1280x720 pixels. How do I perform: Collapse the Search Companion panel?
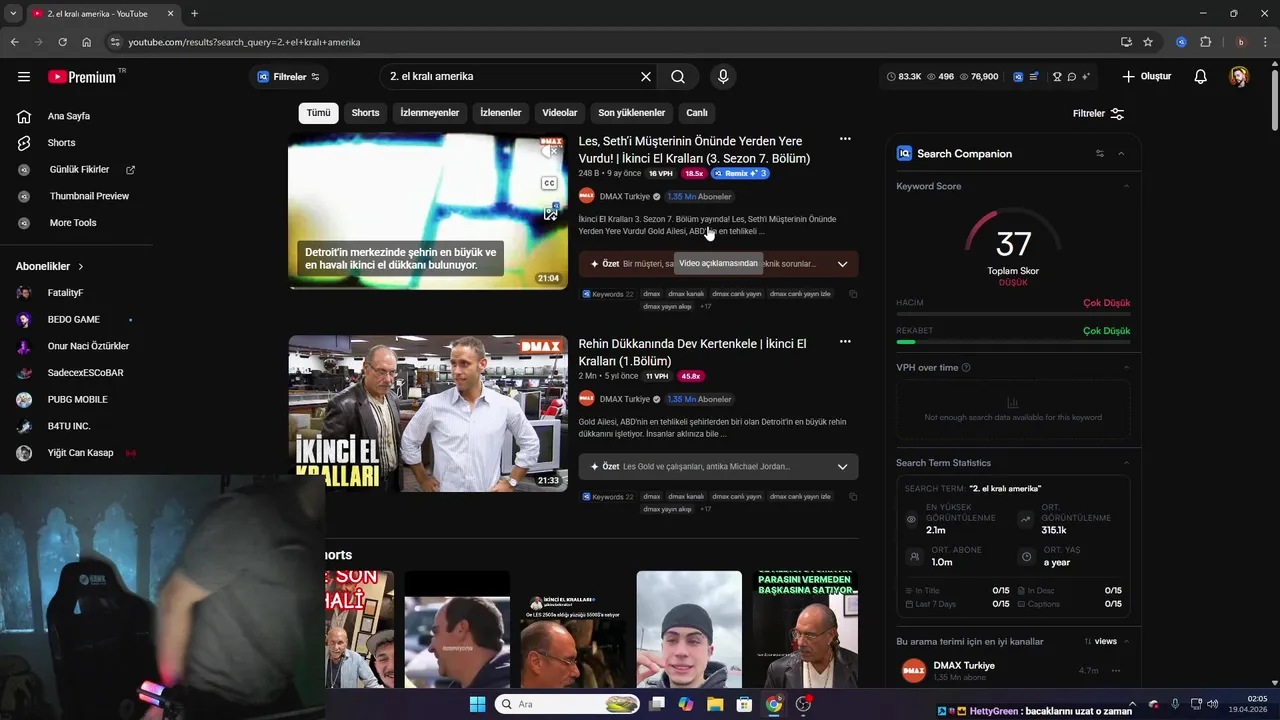coord(1121,154)
